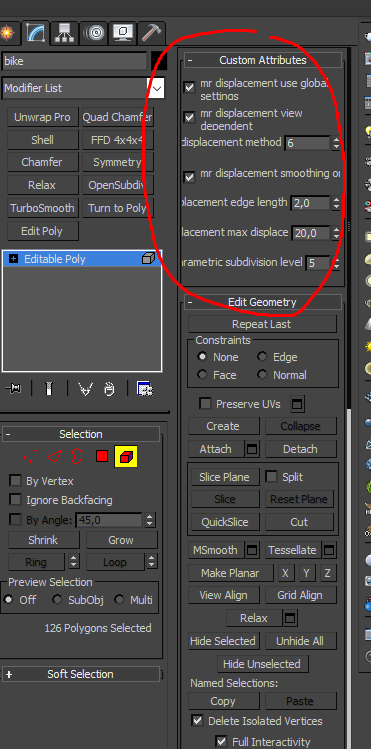The width and height of the screenshot is (371, 749).
Task: Collapse the Custom Attributes rollout
Action: 190,60
